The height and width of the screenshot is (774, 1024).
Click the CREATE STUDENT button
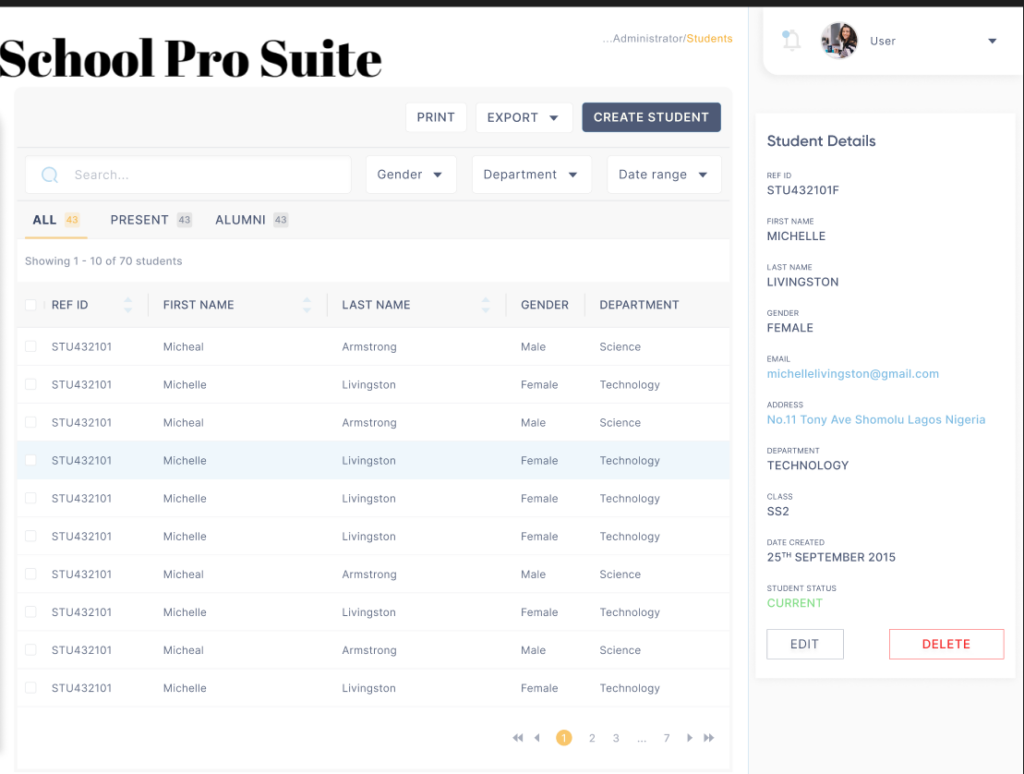pyautogui.click(x=651, y=117)
